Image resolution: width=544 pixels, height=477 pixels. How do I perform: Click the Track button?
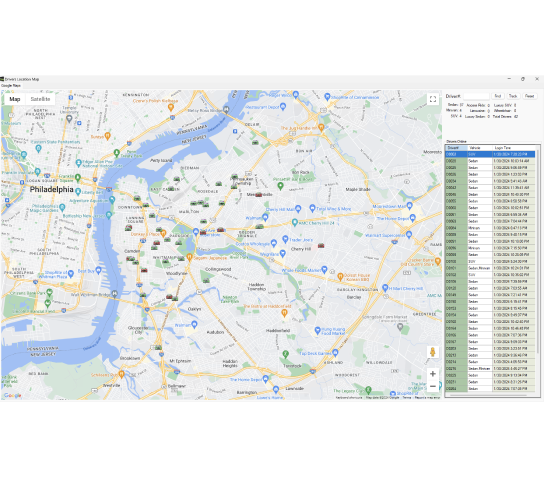(x=513, y=96)
